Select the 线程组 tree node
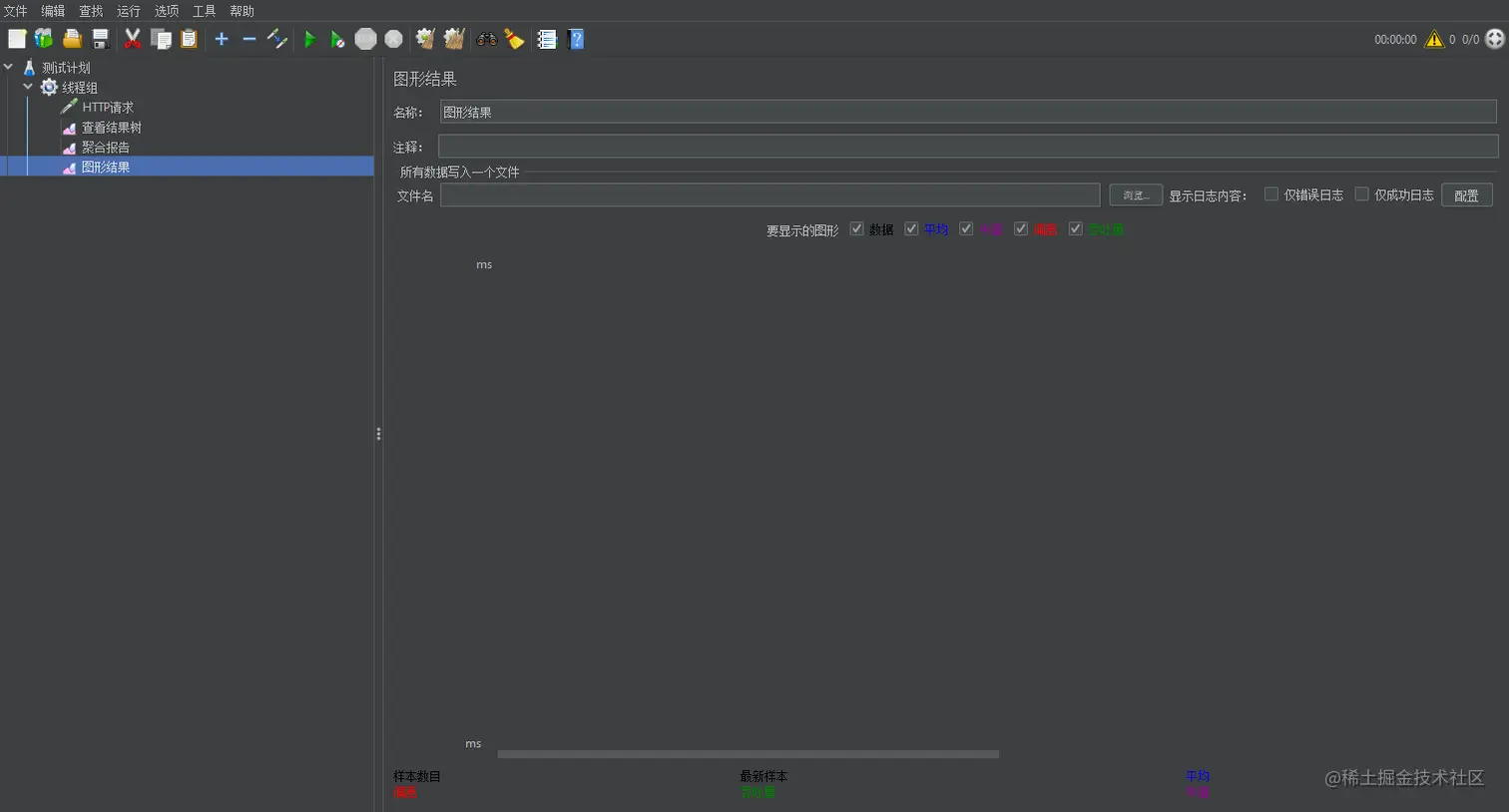 pyautogui.click(x=80, y=88)
